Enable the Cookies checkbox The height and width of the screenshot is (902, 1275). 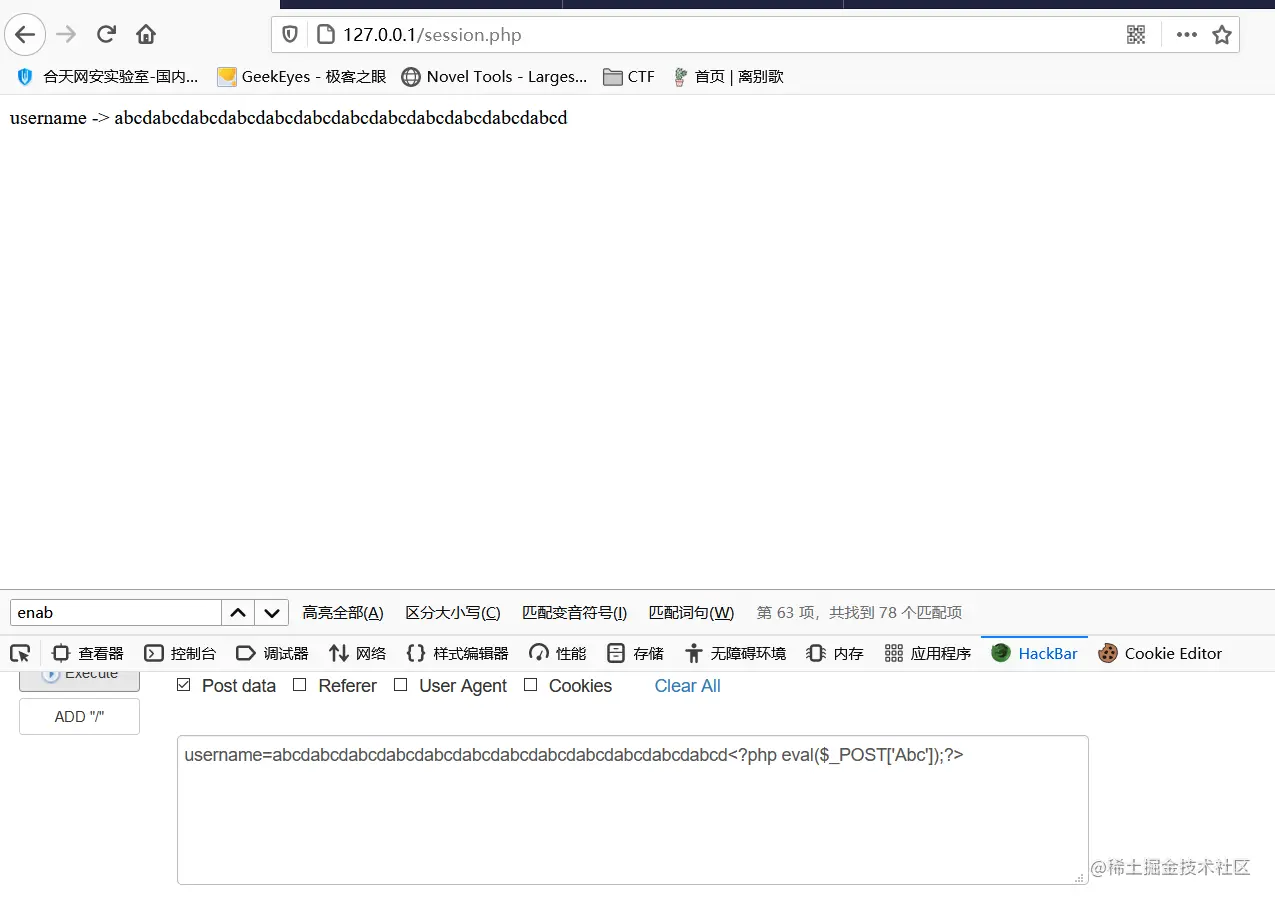(530, 685)
